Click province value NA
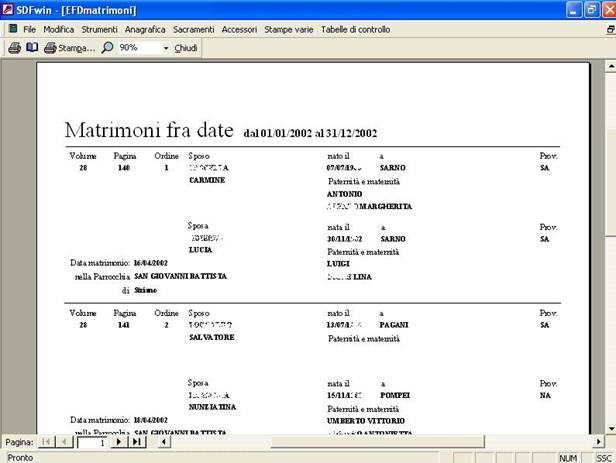Viewport: 616px width, 463px height. (545, 395)
